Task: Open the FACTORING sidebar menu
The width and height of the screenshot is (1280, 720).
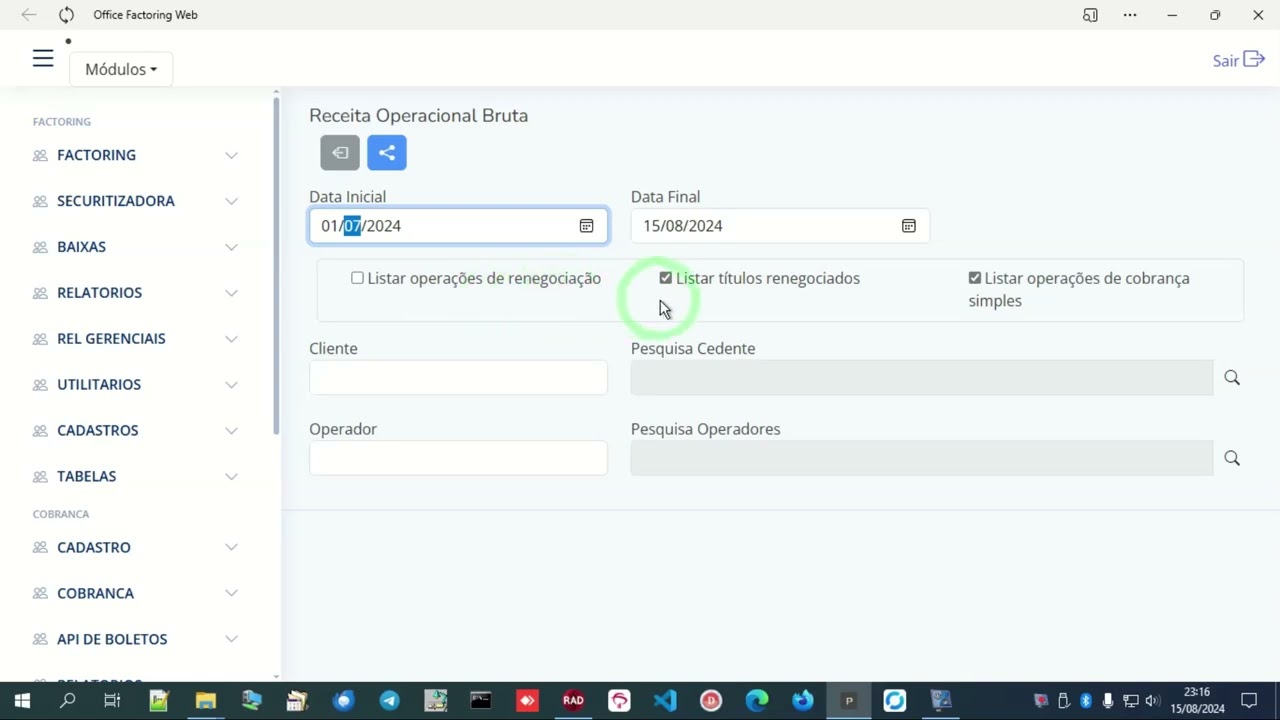Action: click(96, 155)
